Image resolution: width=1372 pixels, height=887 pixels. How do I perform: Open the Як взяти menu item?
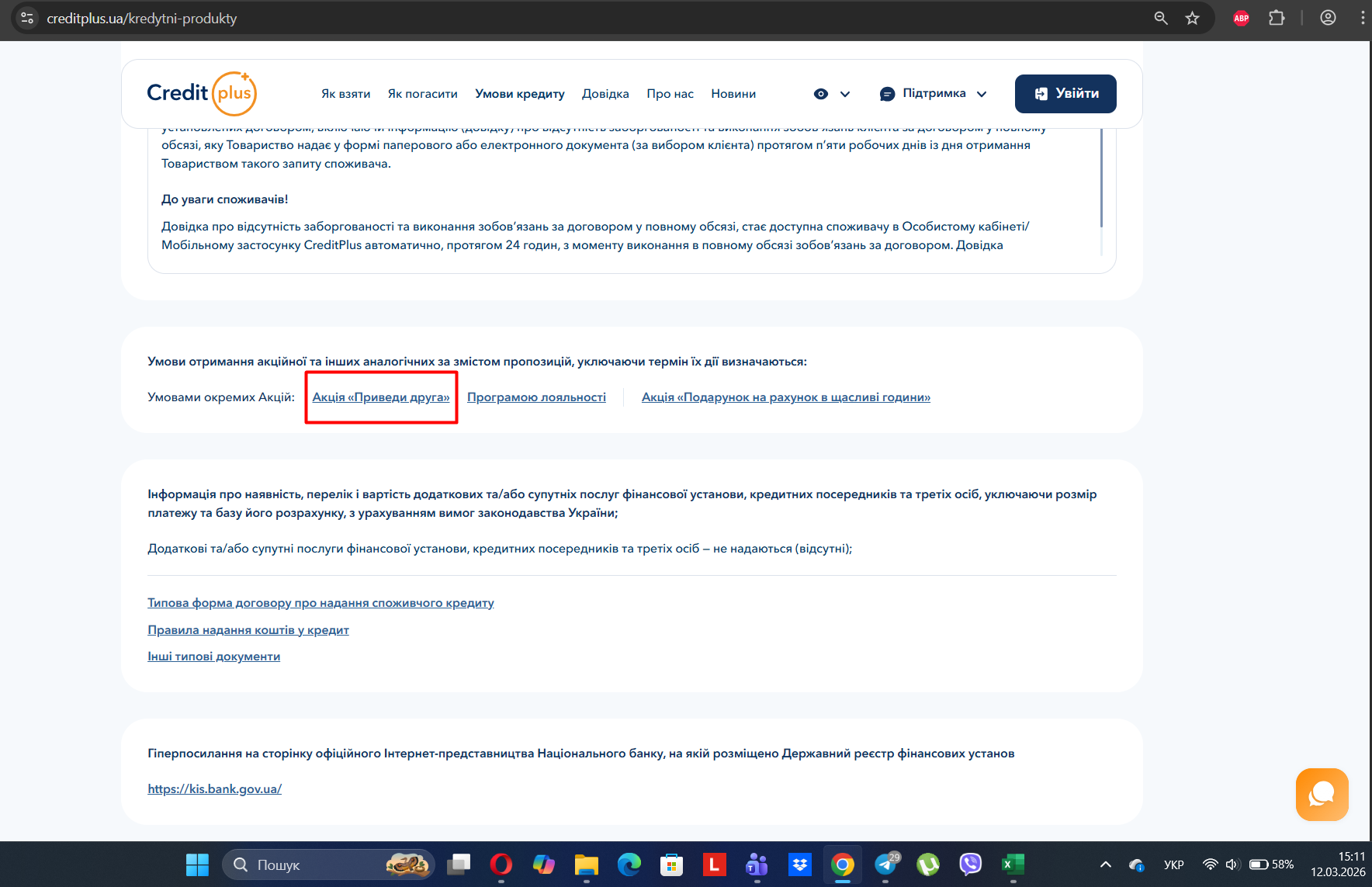click(x=346, y=94)
